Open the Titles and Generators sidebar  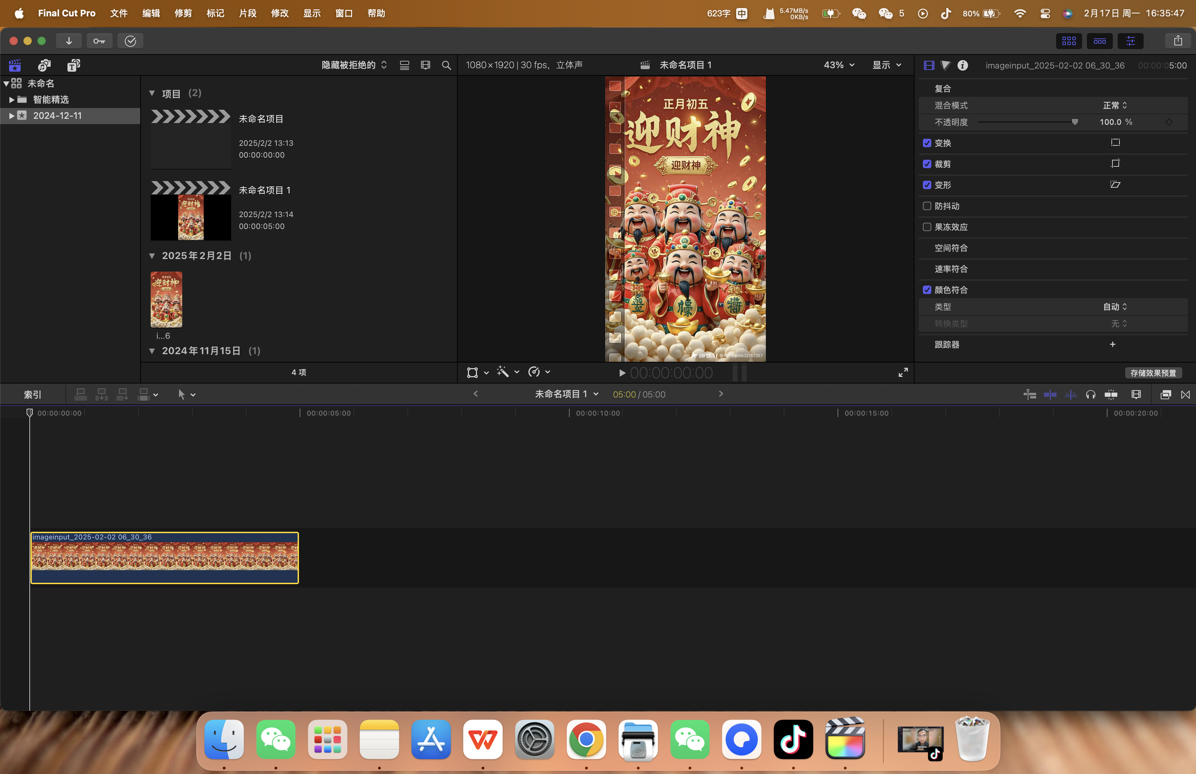point(72,65)
